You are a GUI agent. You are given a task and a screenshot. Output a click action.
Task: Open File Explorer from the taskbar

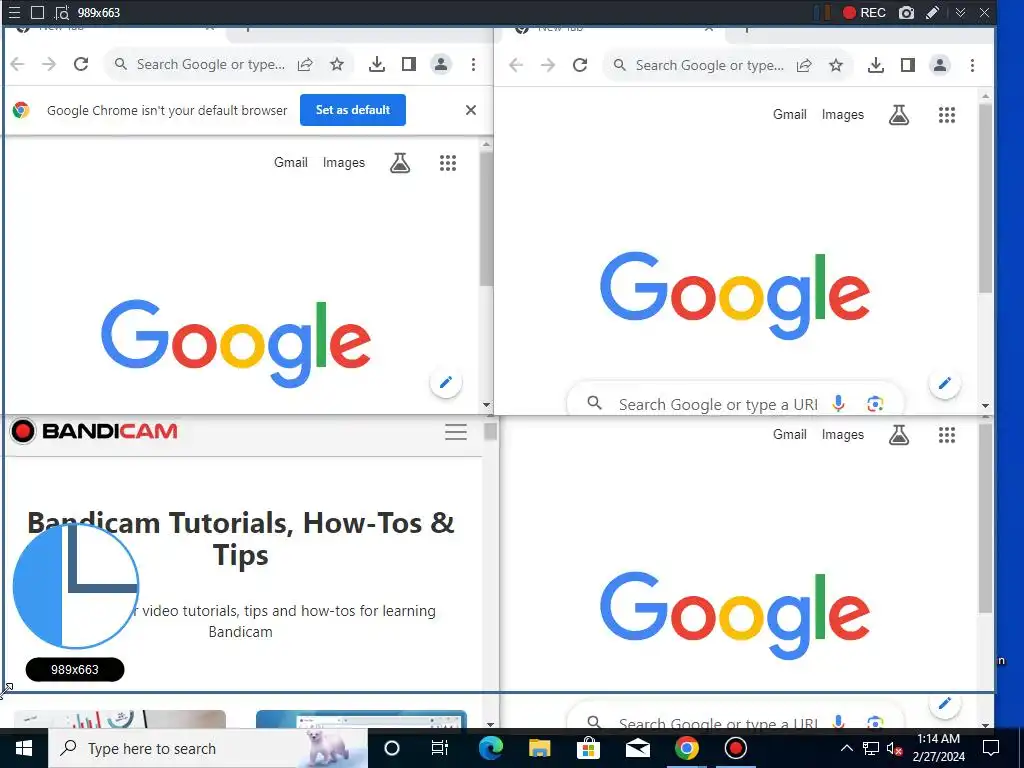[539, 748]
